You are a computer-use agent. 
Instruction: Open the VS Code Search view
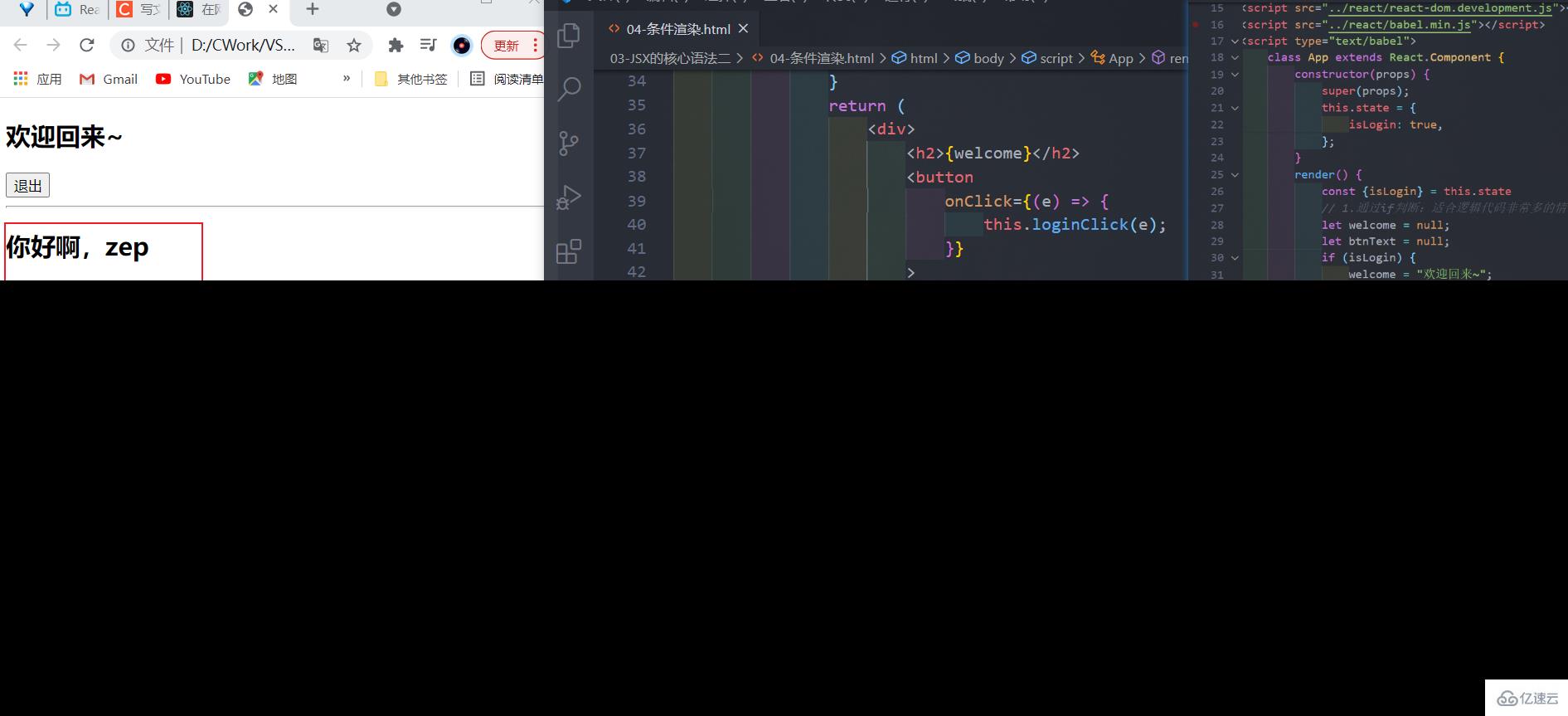pyautogui.click(x=569, y=89)
